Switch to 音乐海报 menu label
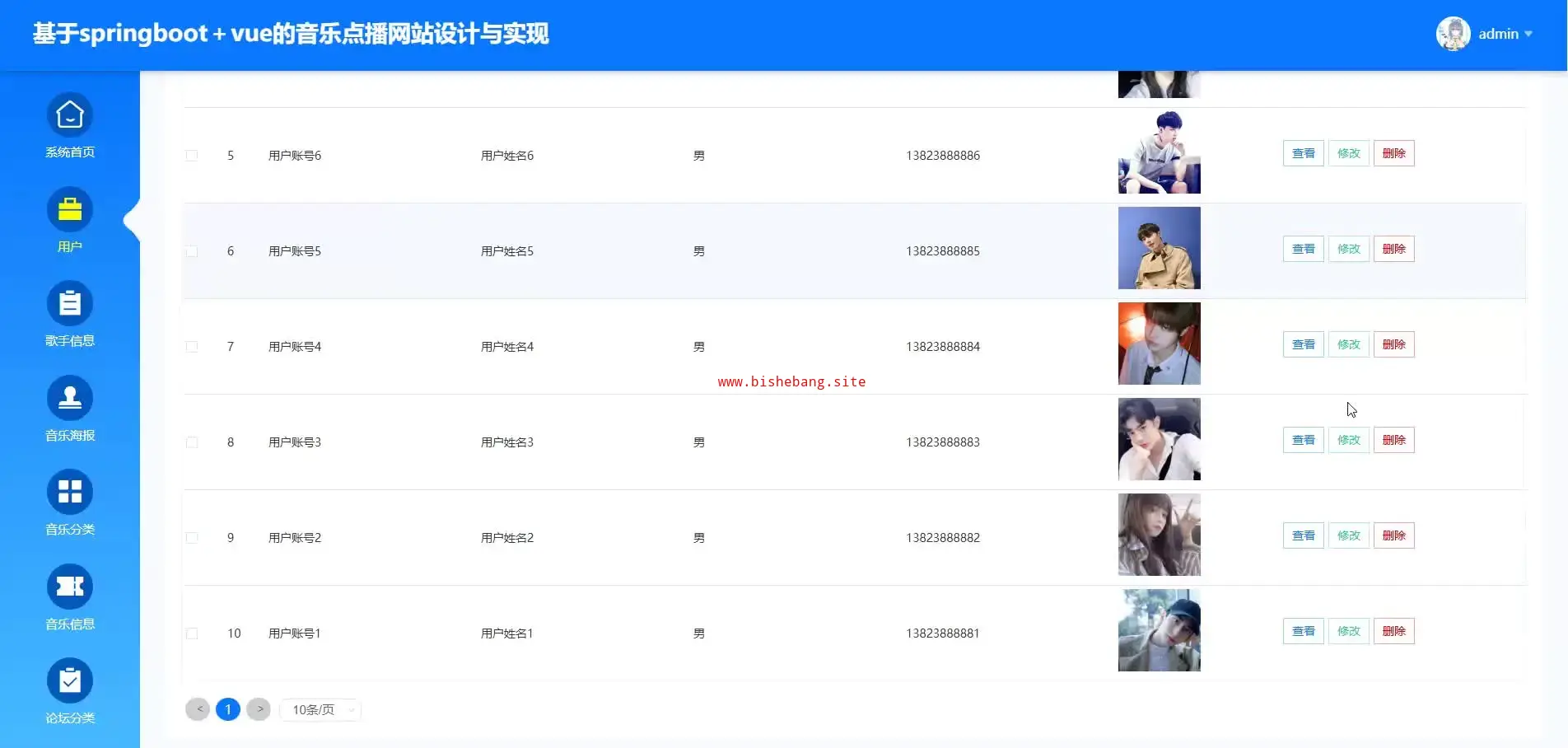The image size is (1568, 748). click(x=70, y=436)
